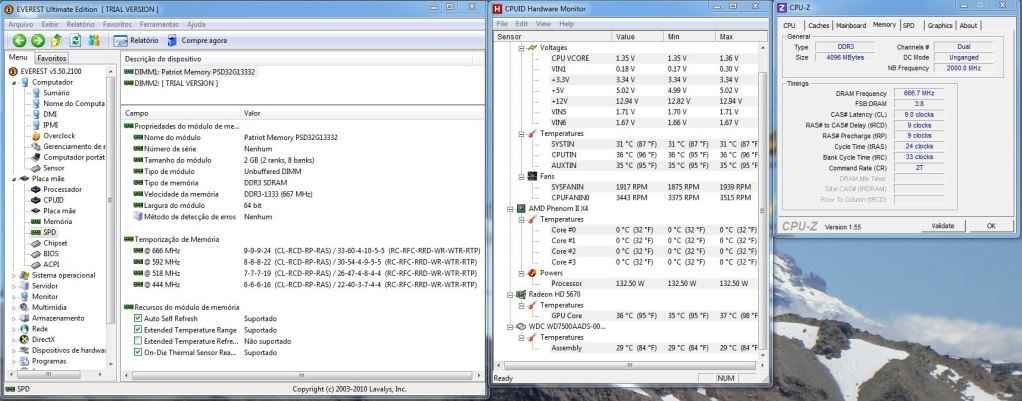Click the users icon in EVEREST toolbar
The height and width of the screenshot is (401, 1022).
94,40
